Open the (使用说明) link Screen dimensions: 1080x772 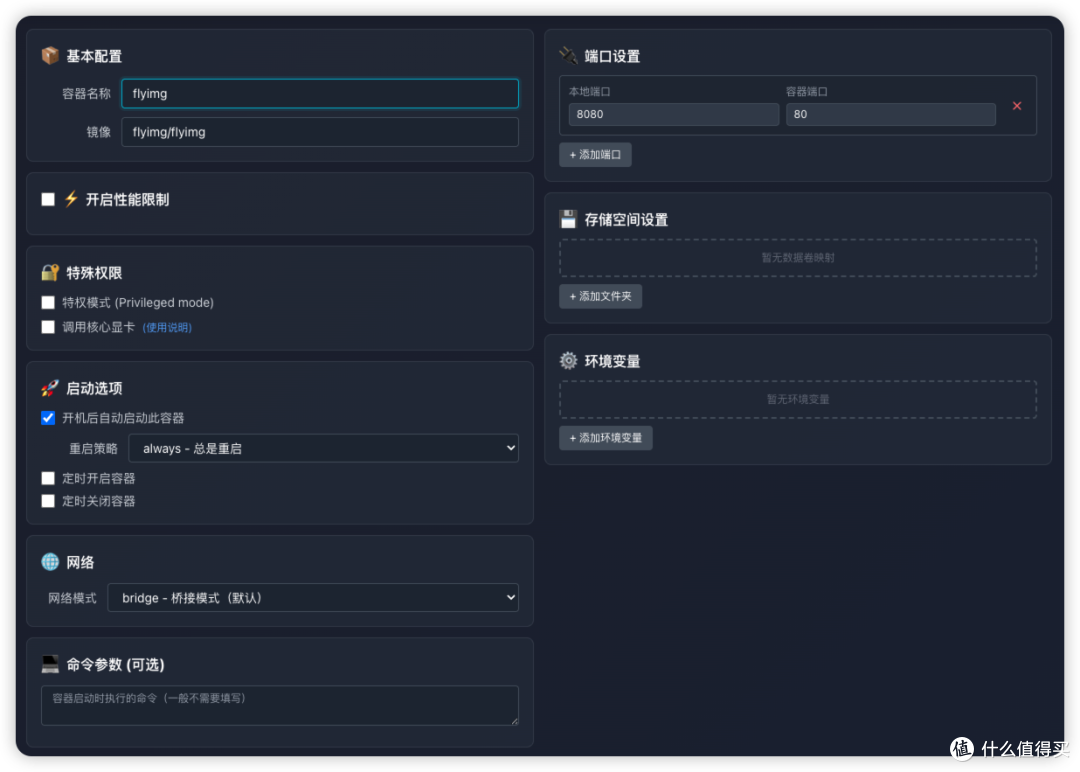coord(167,328)
